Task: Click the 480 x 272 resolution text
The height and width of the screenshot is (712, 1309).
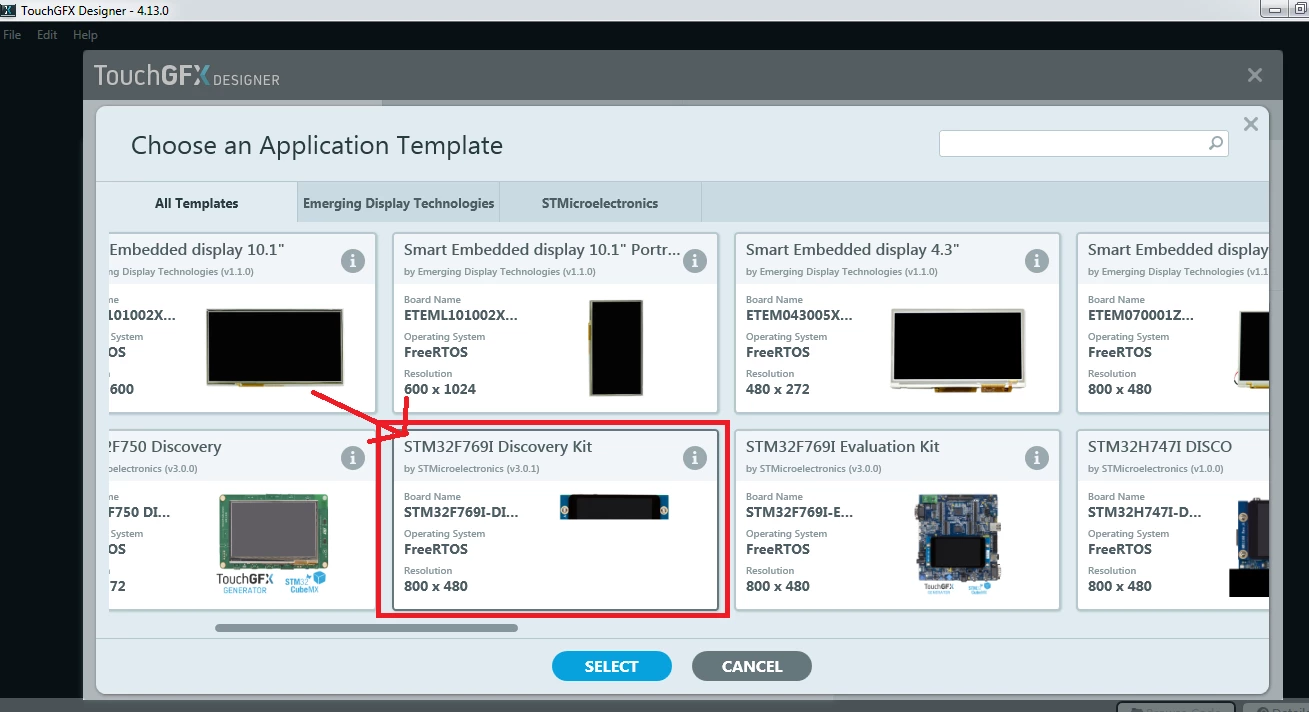Action: tap(778, 389)
